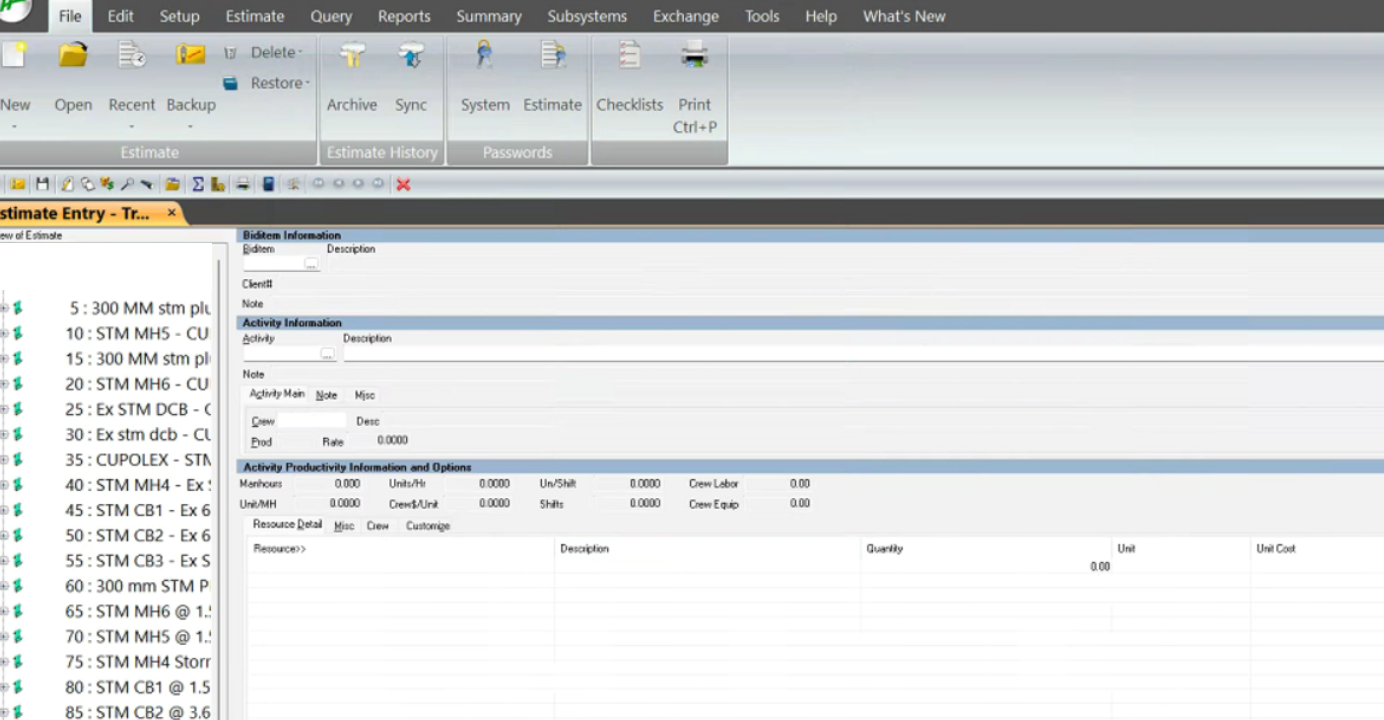
Task: Click the magnifying glass search icon
Action: [127, 184]
